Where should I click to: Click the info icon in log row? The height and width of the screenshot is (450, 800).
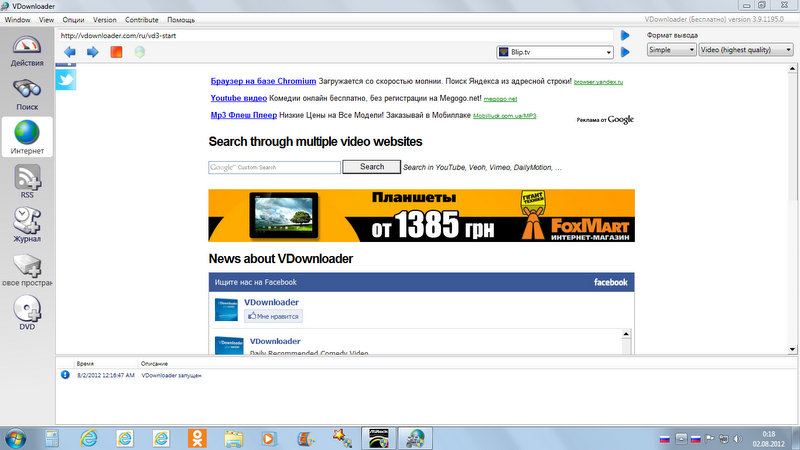(x=65, y=375)
